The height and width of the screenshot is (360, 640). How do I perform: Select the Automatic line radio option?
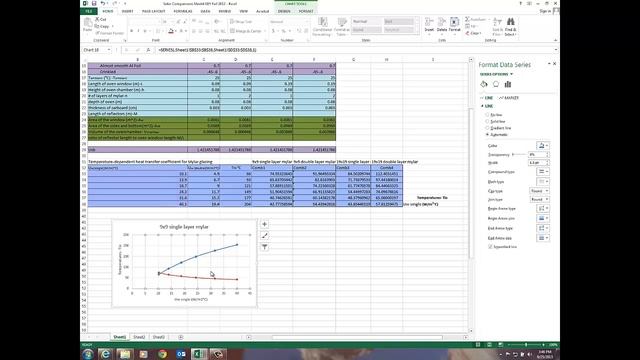(x=487, y=134)
